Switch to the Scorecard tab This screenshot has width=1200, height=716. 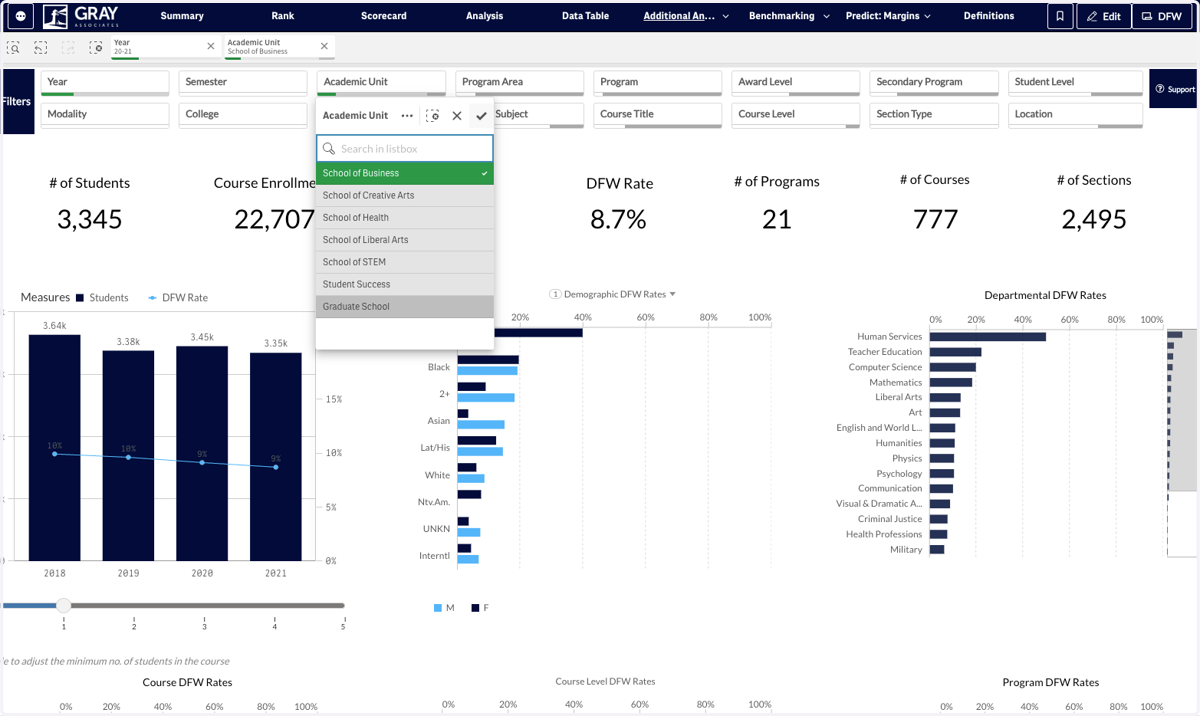384,16
